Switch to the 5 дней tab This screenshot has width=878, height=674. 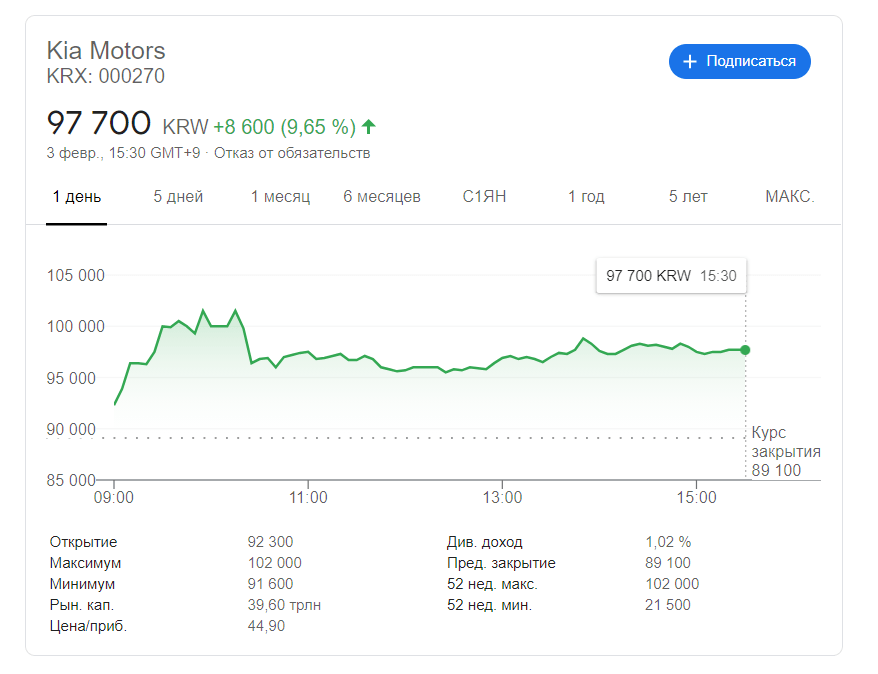[178, 196]
